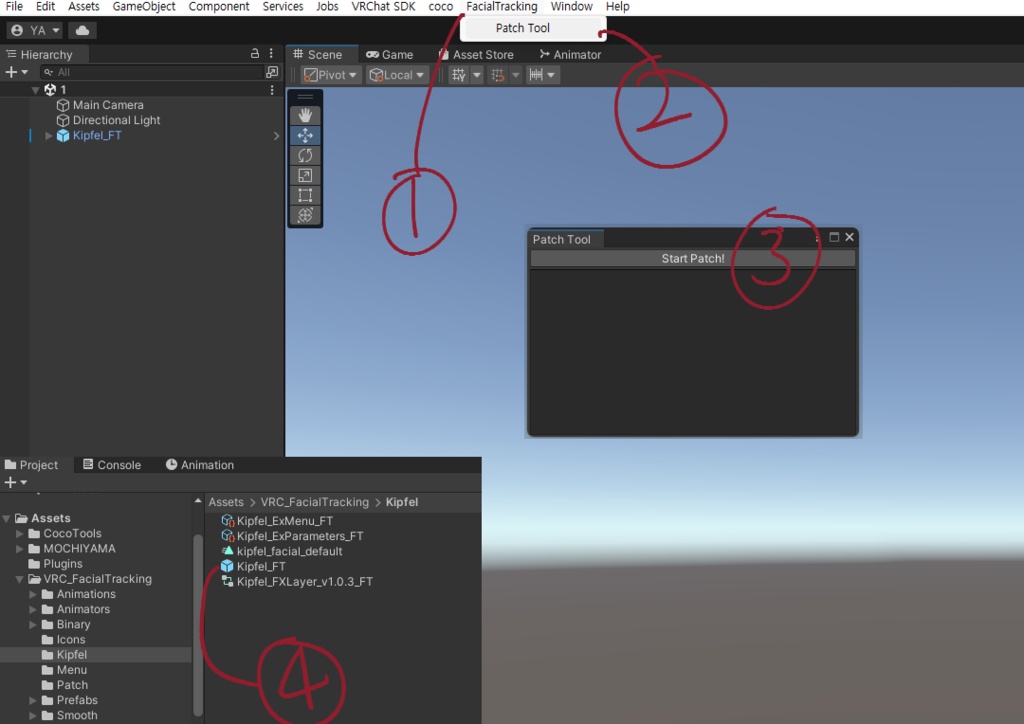1024x724 pixels.
Task: Toggle the grid visibility in the Scene view
Action: click(x=459, y=74)
